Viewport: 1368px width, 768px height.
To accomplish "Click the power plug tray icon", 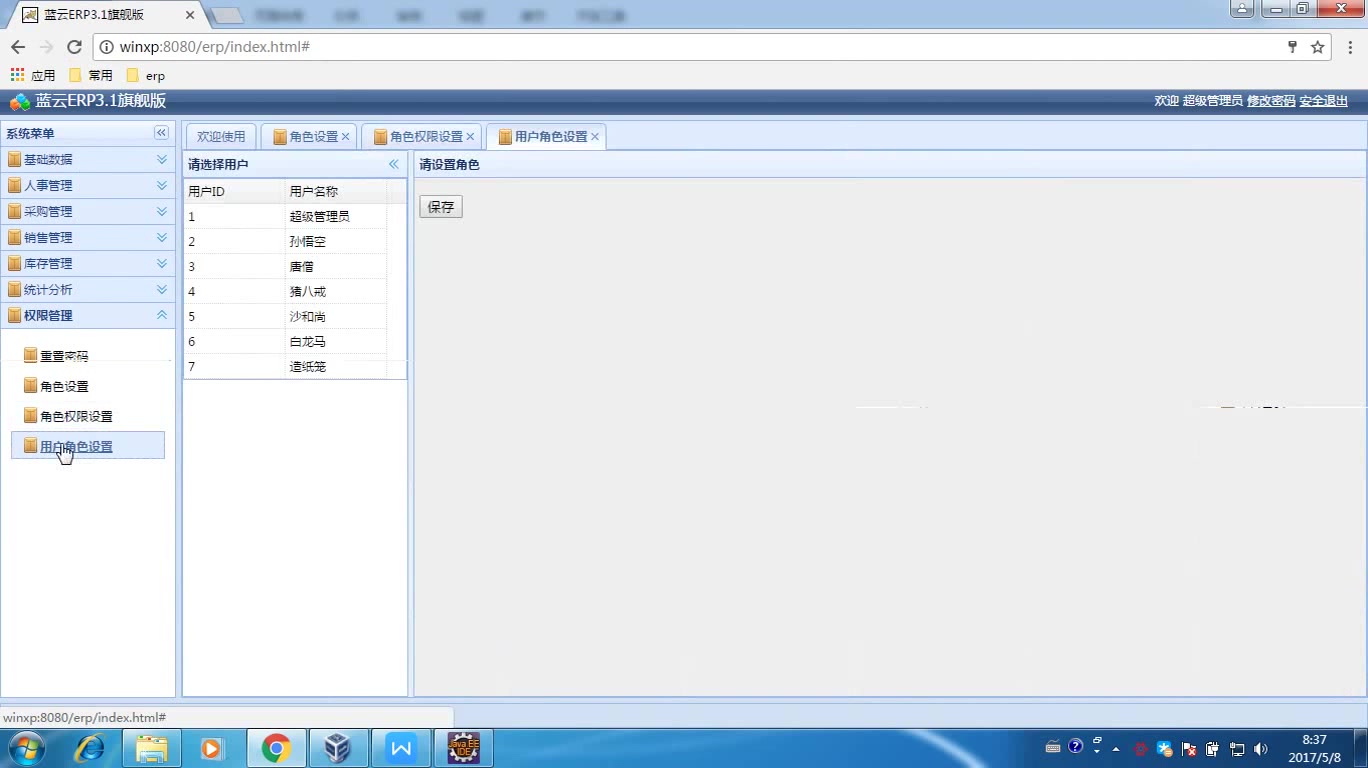I will pos(1213,748).
